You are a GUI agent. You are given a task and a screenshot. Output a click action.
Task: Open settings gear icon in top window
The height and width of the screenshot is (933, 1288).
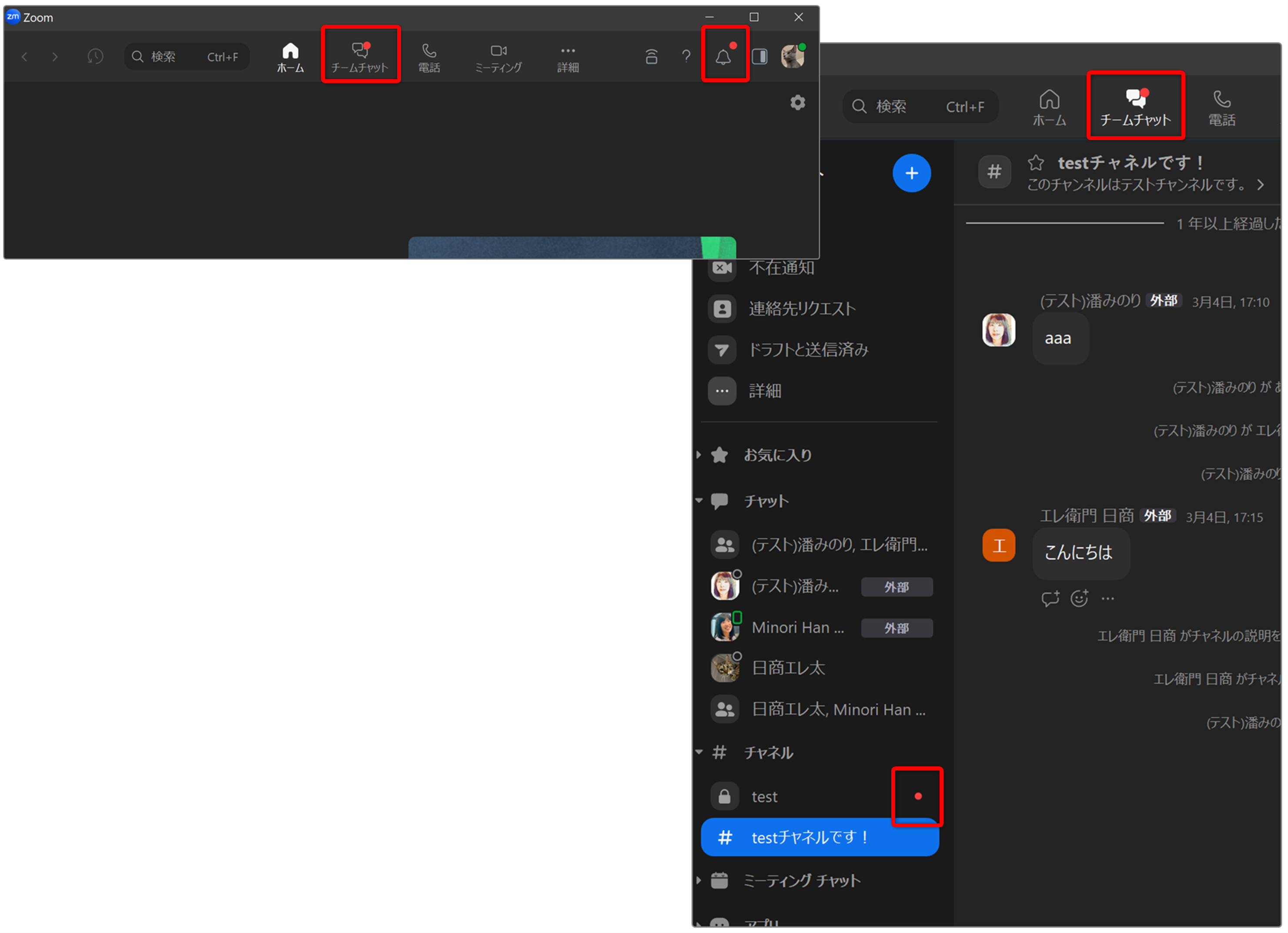[x=798, y=103]
